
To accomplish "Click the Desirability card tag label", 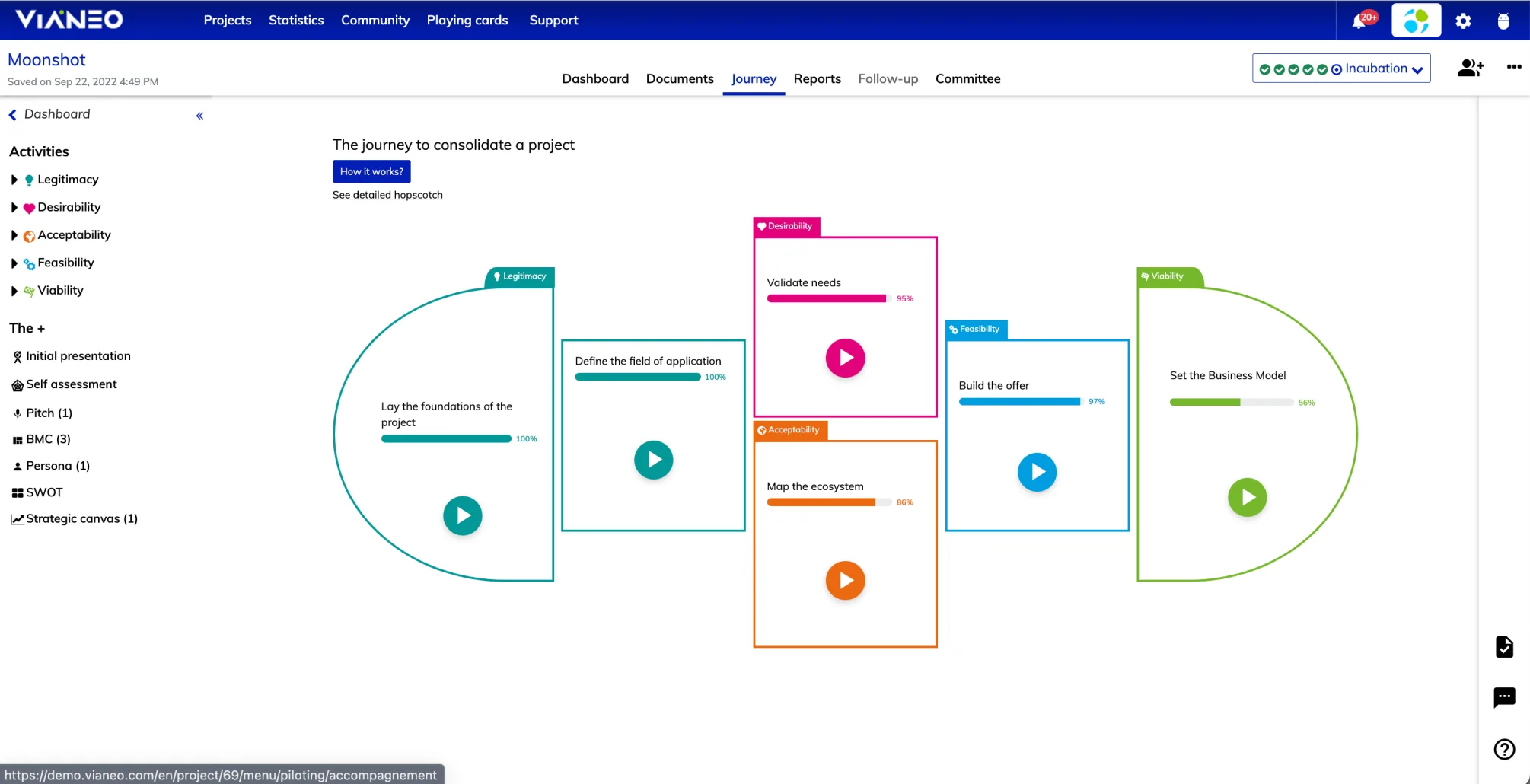I will pyautogui.click(x=787, y=226).
